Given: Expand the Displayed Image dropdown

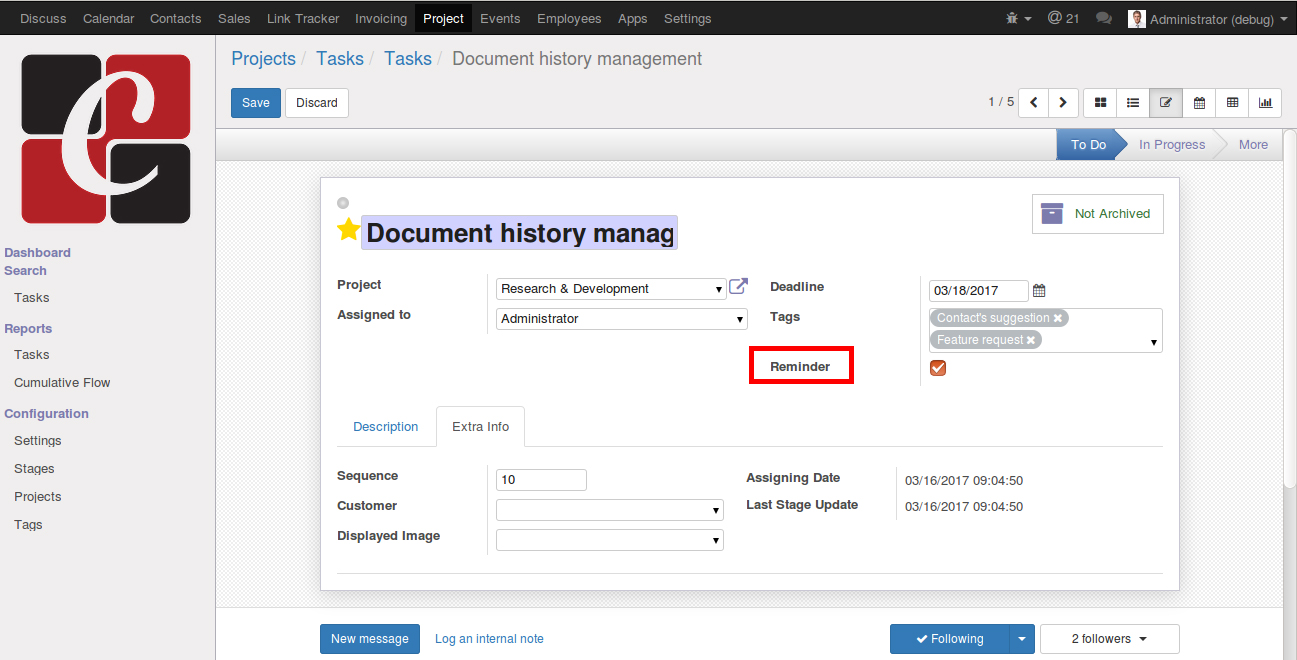Looking at the screenshot, I should (x=610, y=540).
